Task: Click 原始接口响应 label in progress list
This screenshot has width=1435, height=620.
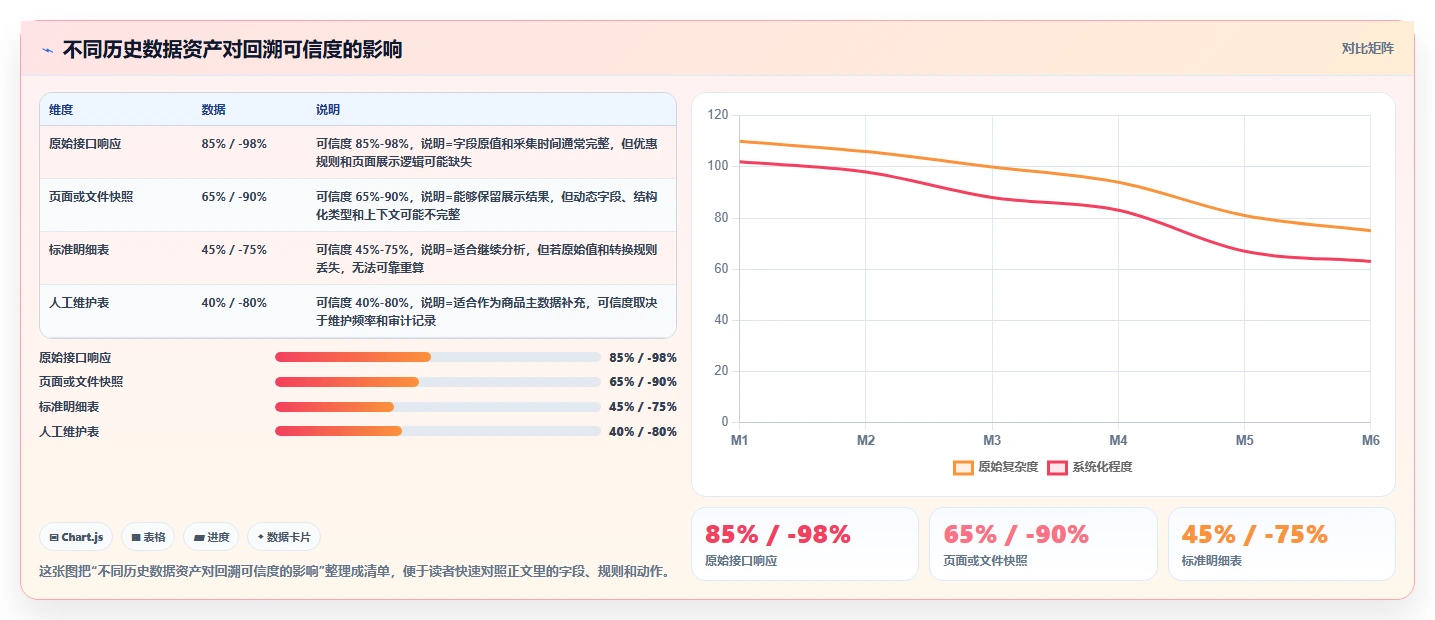Action: coord(75,357)
